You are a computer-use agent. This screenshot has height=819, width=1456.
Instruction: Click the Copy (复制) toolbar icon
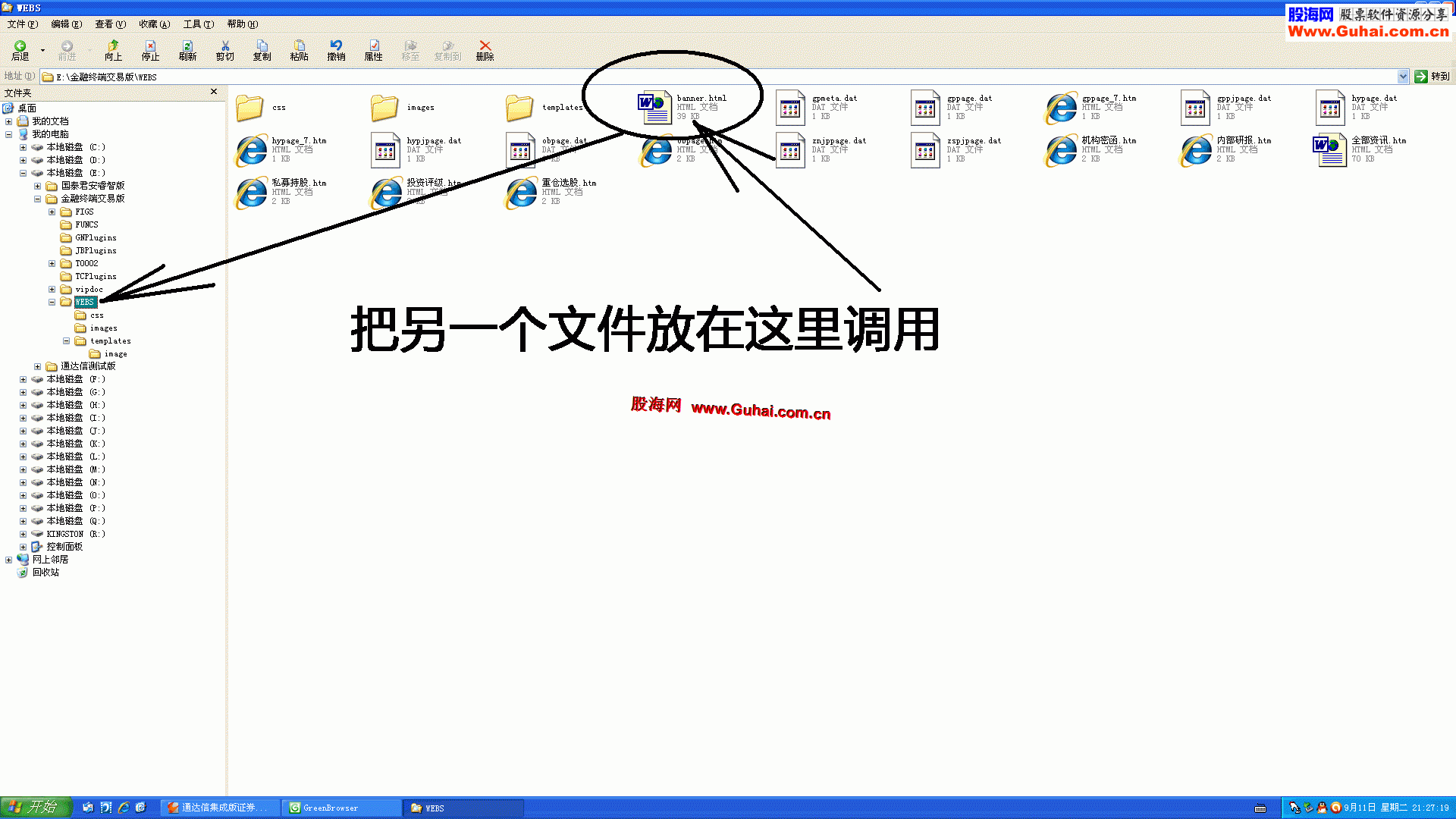pyautogui.click(x=262, y=51)
